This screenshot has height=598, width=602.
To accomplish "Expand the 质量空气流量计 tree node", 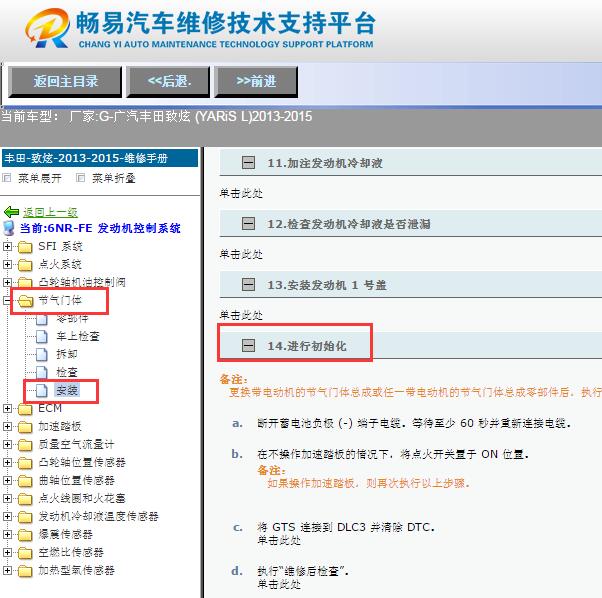I will click(7, 444).
